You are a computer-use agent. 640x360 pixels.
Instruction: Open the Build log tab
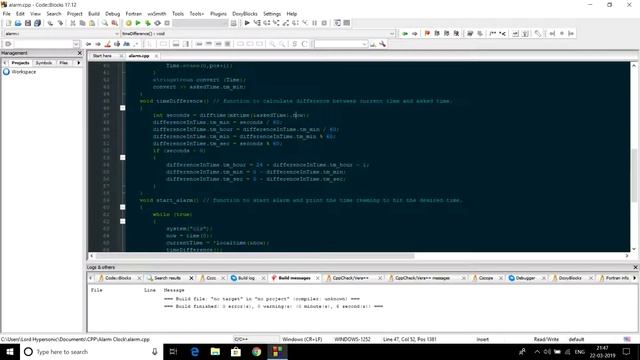coord(246,278)
